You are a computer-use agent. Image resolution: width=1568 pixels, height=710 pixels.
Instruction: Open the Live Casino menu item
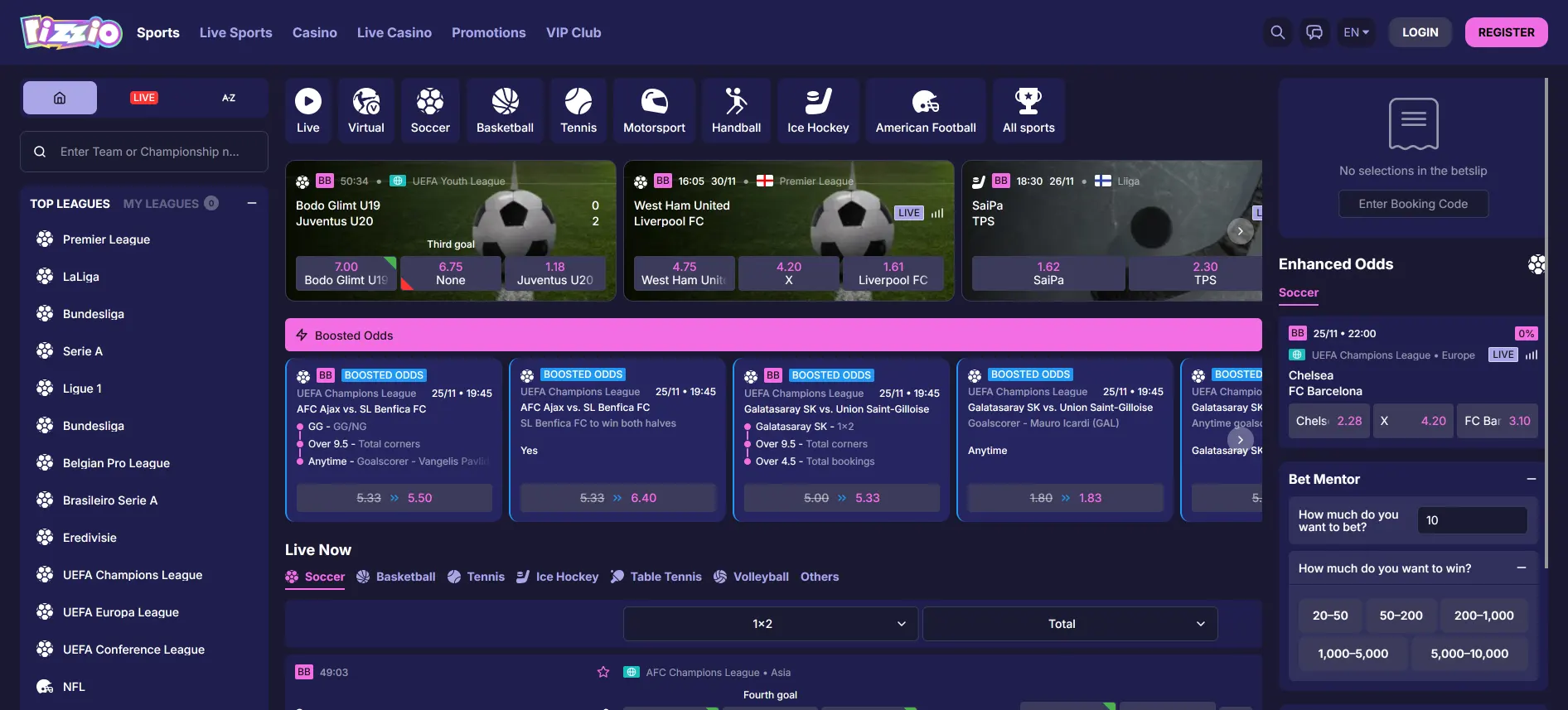coord(394,32)
